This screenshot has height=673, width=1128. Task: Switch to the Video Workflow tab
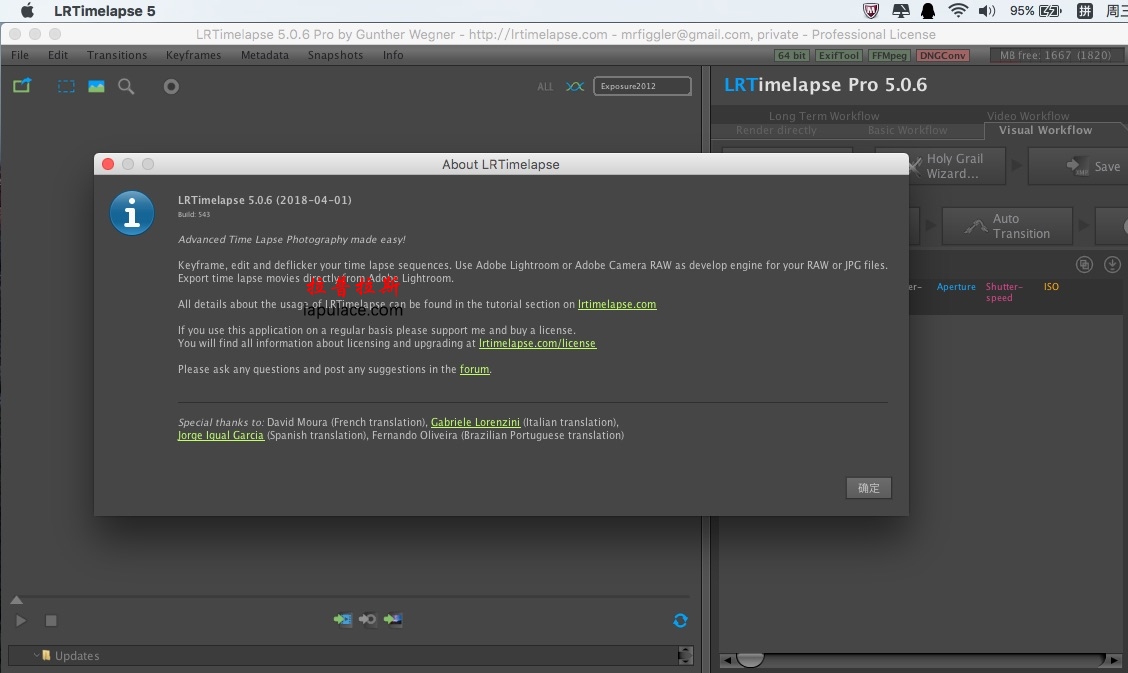coord(1028,116)
